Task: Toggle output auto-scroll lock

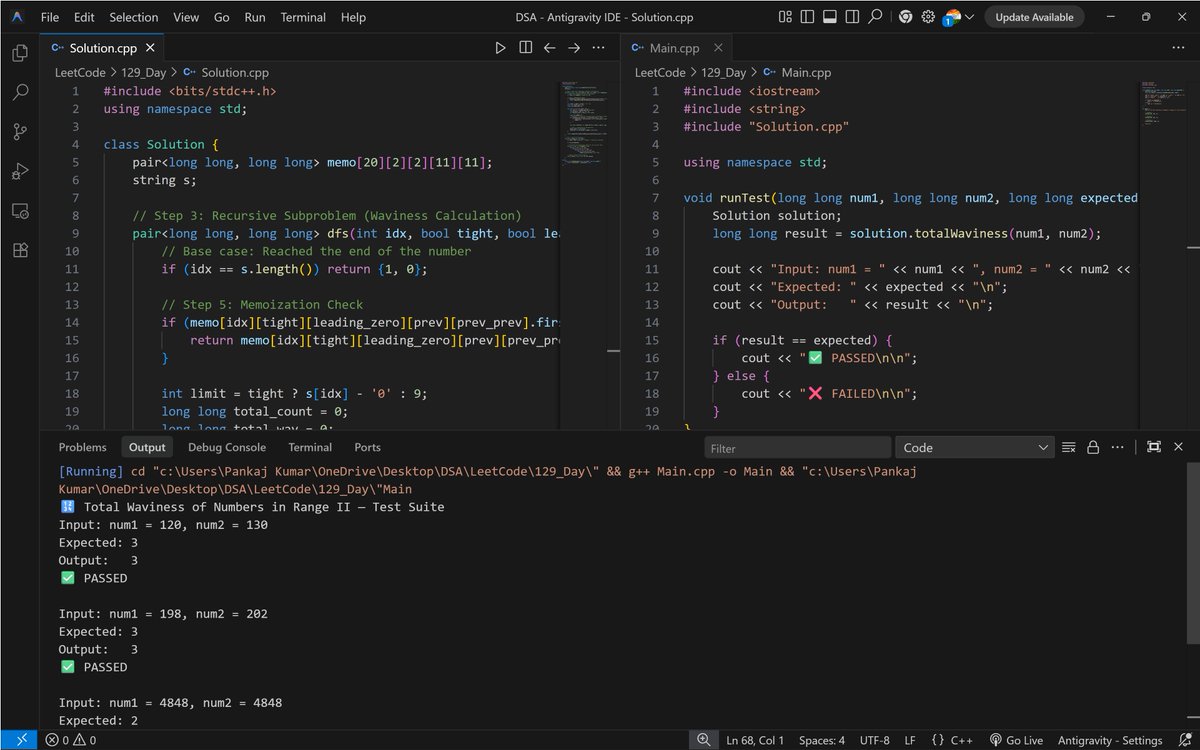Action: click(1093, 447)
